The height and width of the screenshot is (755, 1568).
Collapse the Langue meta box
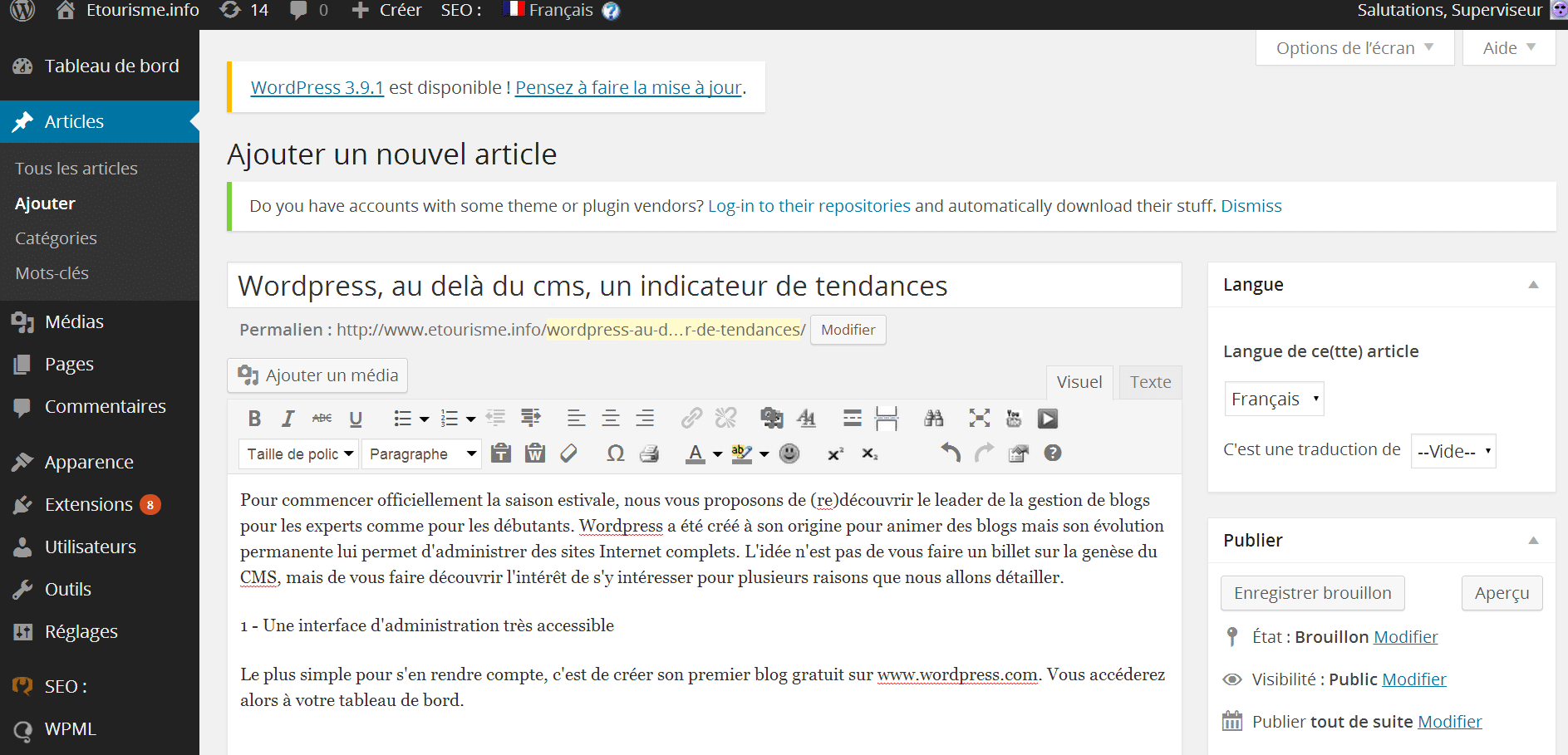point(1533,285)
